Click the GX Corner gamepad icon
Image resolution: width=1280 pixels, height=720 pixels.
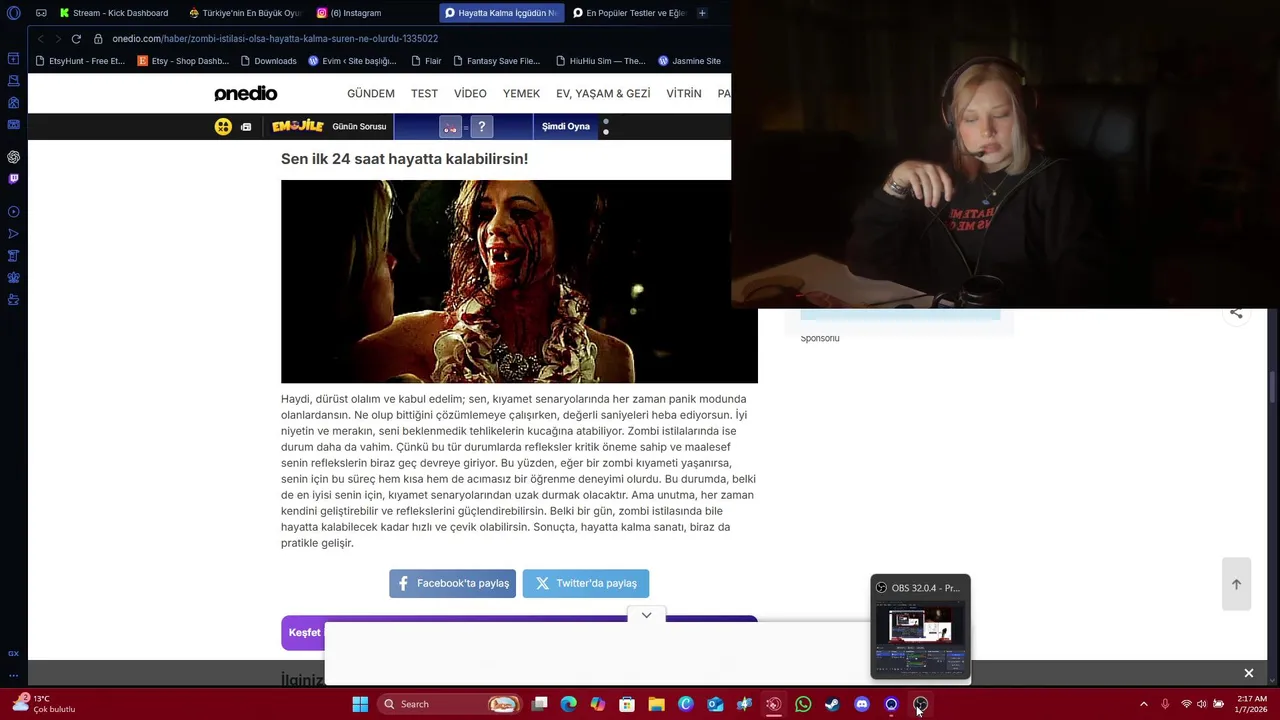tap(41, 13)
